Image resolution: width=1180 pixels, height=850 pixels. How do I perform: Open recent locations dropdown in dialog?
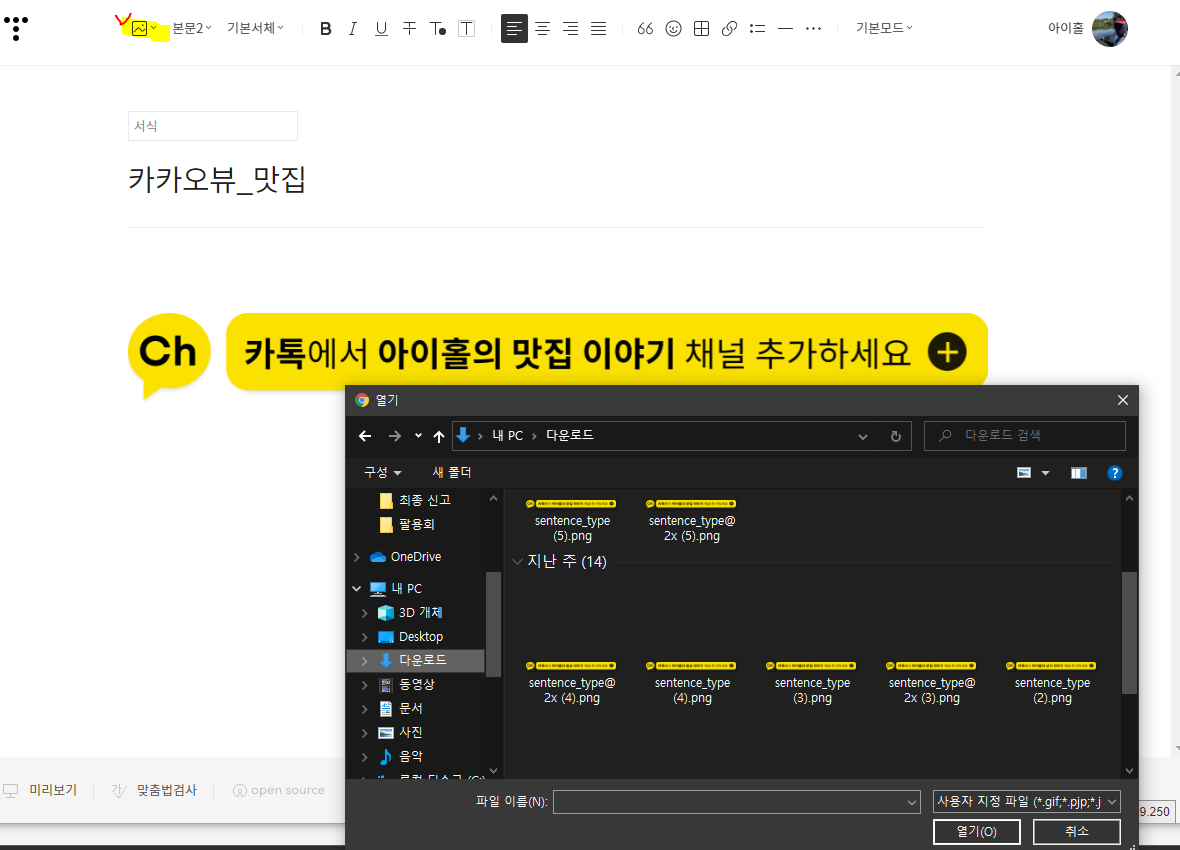(x=418, y=436)
